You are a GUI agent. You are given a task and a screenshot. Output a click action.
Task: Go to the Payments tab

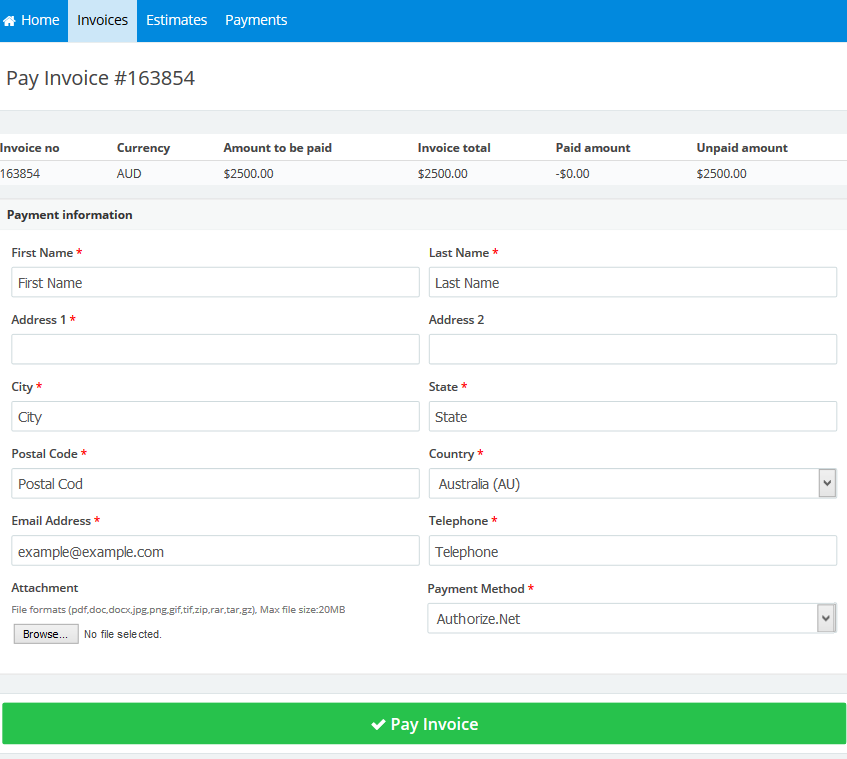[x=256, y=21]
